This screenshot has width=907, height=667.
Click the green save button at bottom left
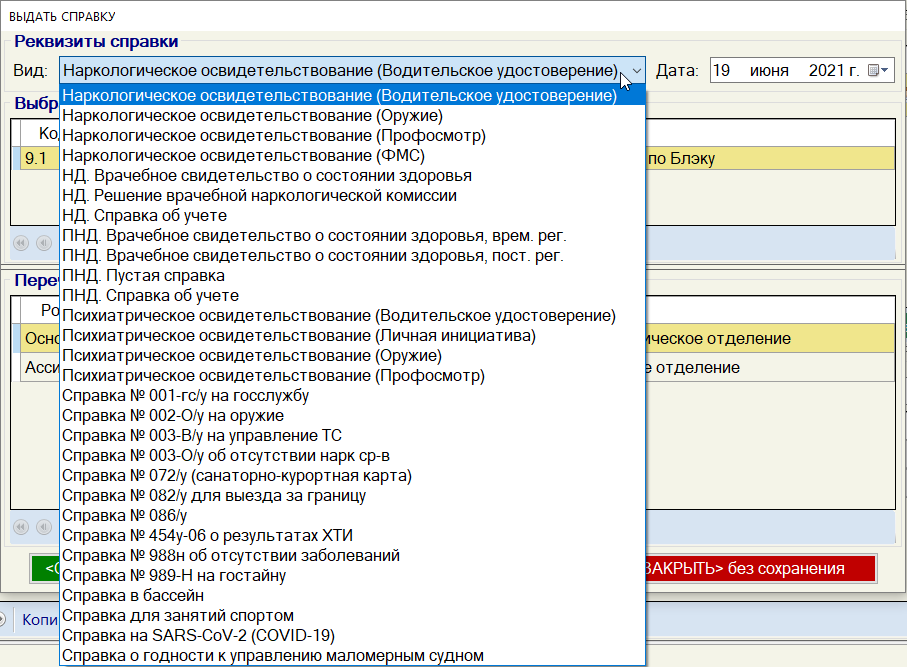click(45, 569)
